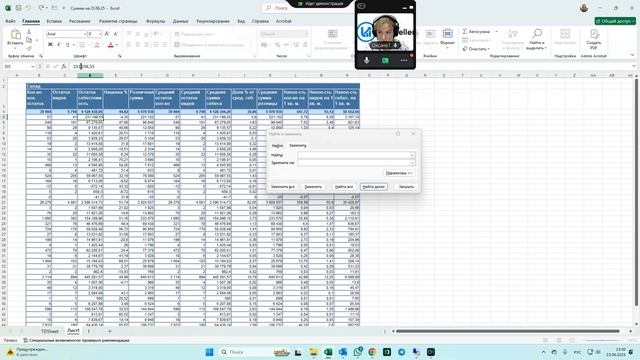
Task: Open the Найти field history dropdown arrow
Action: pyautogui.click(x=413, y=155)
